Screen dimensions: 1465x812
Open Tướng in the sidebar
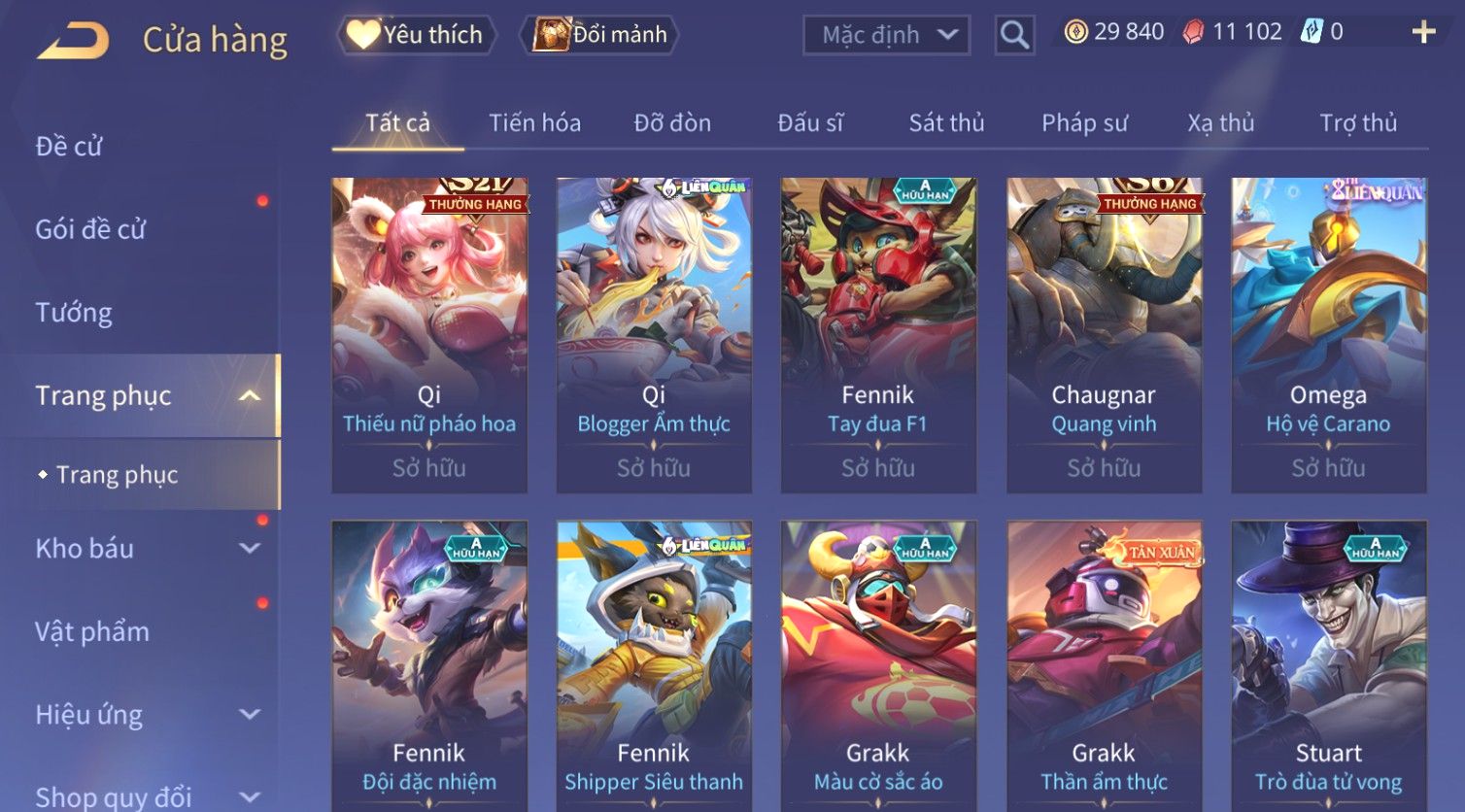click(x=74, y=313)
